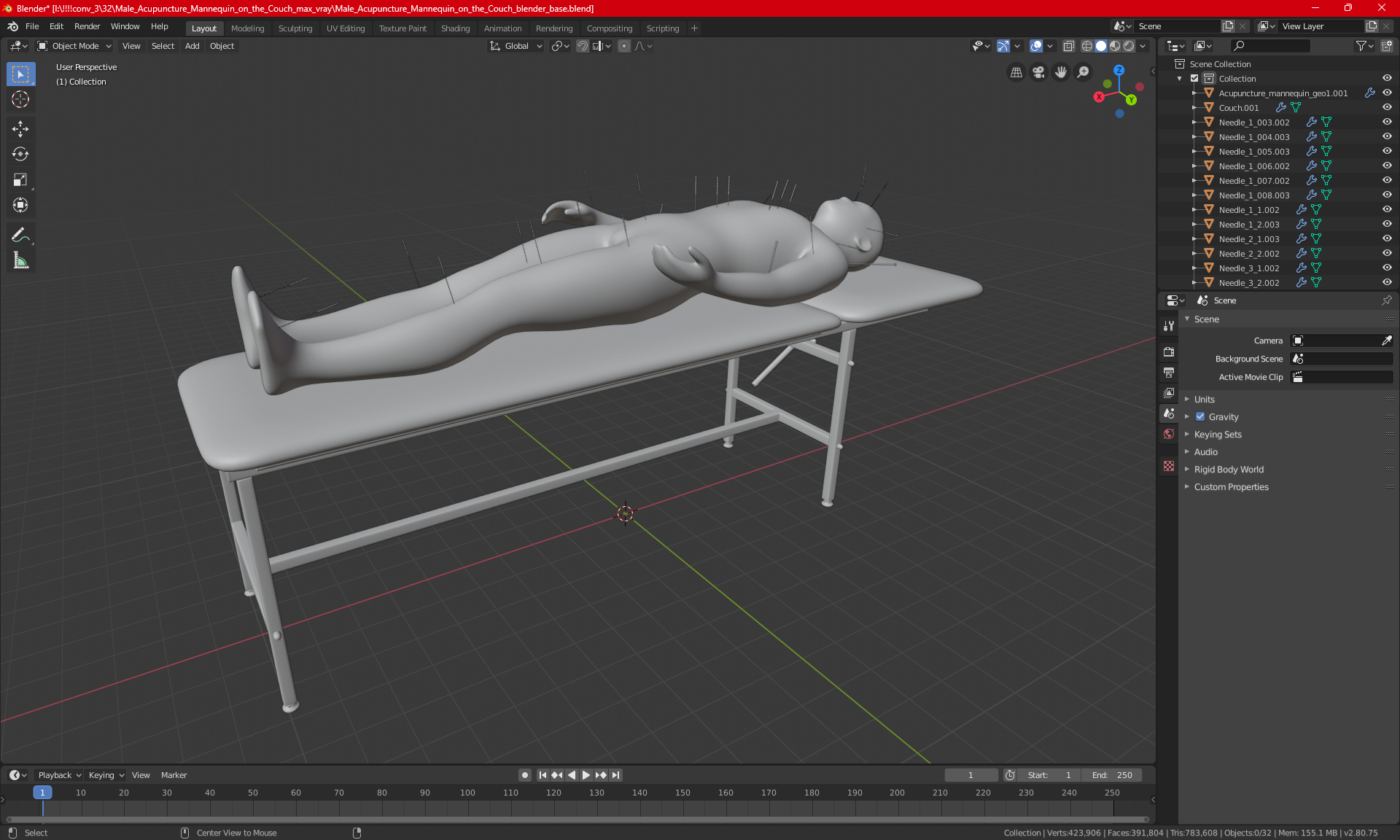Open the Global orientation dropdown
This screenshot has height=840, width=1400.
point(516,46)
